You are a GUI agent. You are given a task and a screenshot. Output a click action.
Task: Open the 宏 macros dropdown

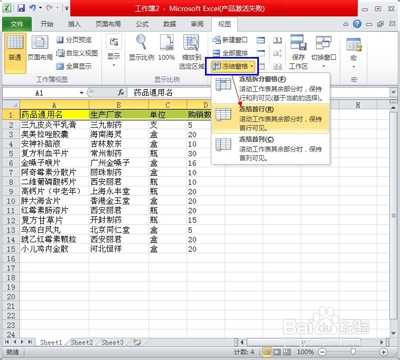pos(353,53)
